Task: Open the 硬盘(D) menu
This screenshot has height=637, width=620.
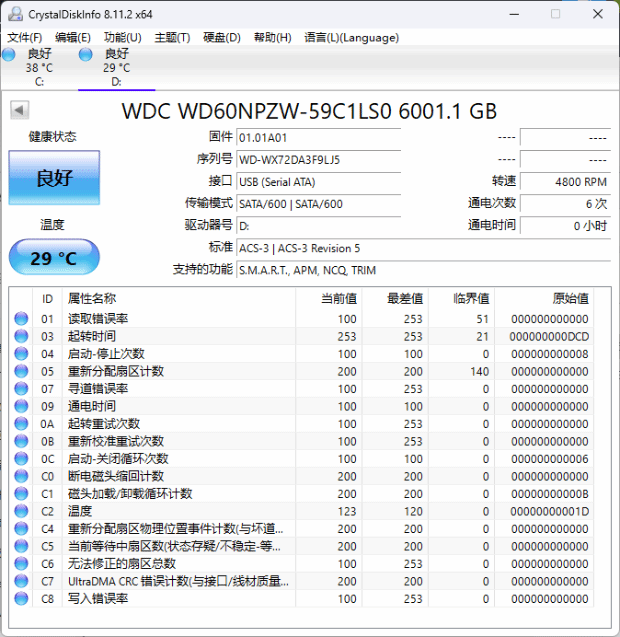Action: (x=222, y=38)
